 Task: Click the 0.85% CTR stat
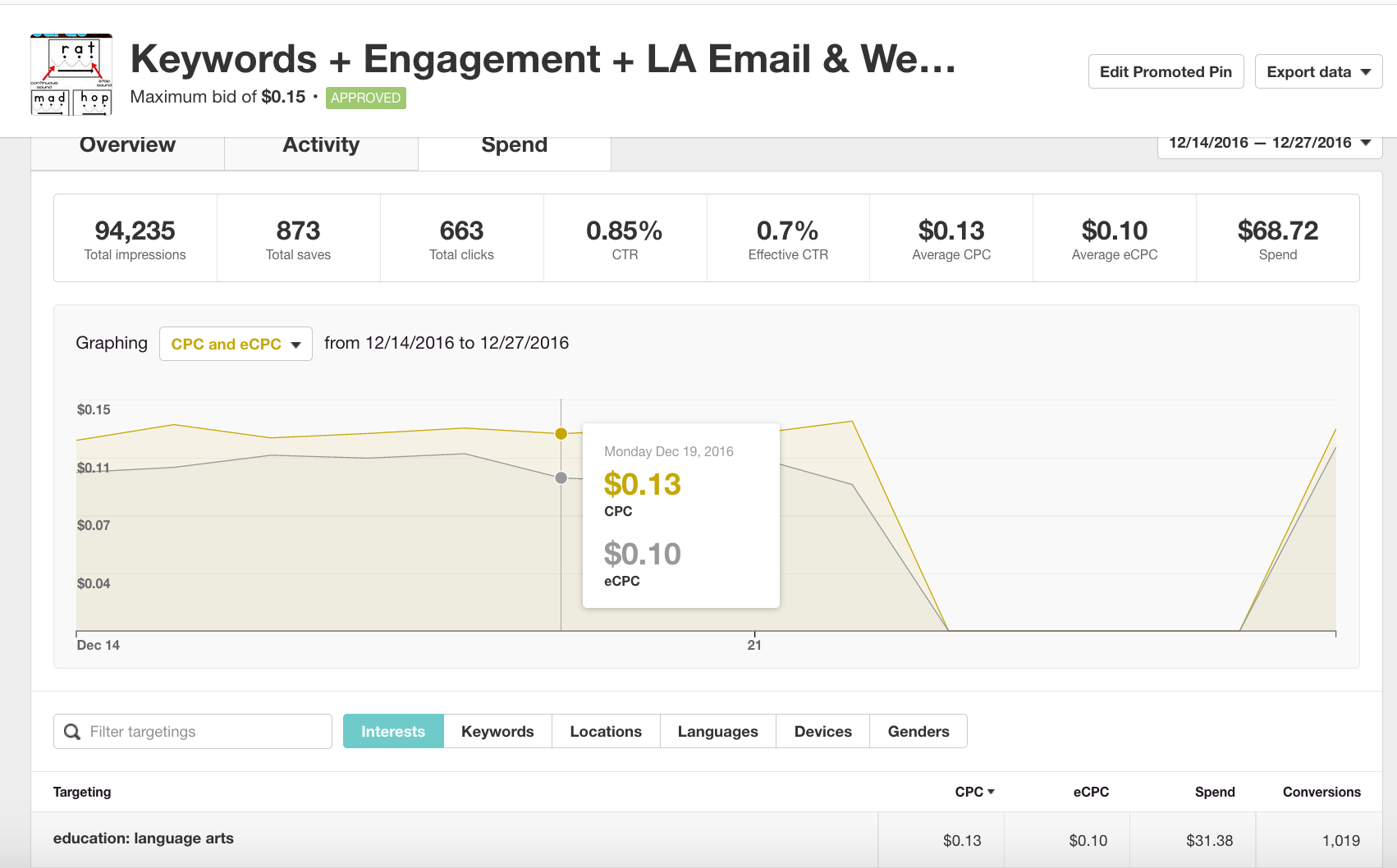click(625, 239)
